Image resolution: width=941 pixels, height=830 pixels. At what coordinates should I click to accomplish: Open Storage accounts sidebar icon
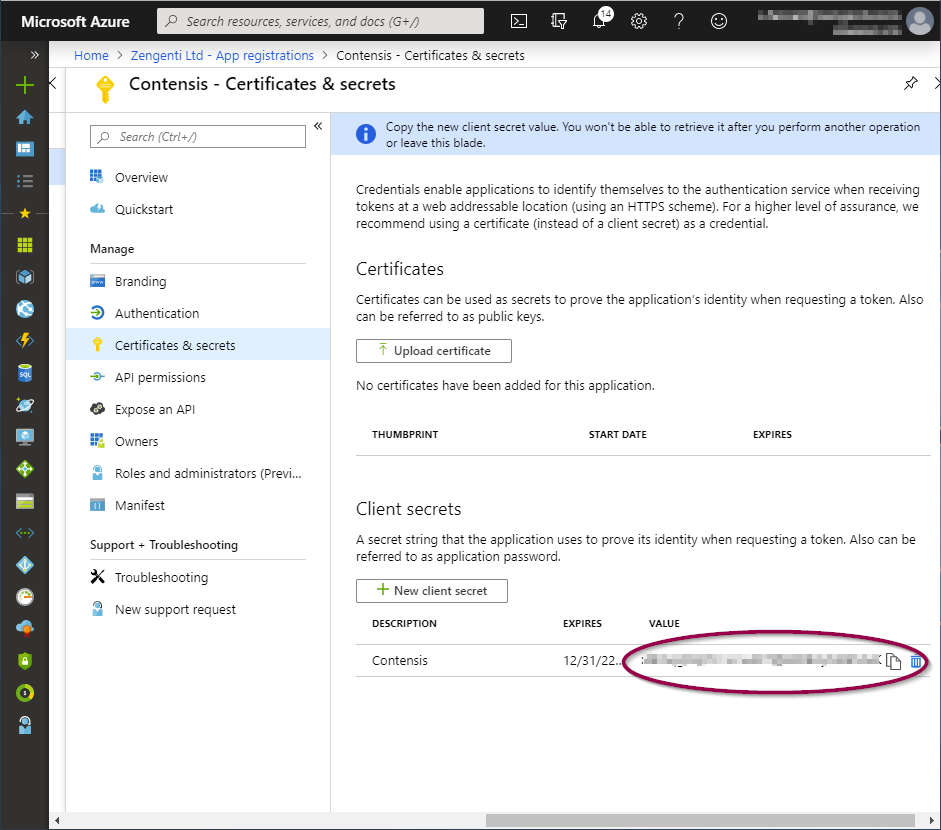click(25, 501)
